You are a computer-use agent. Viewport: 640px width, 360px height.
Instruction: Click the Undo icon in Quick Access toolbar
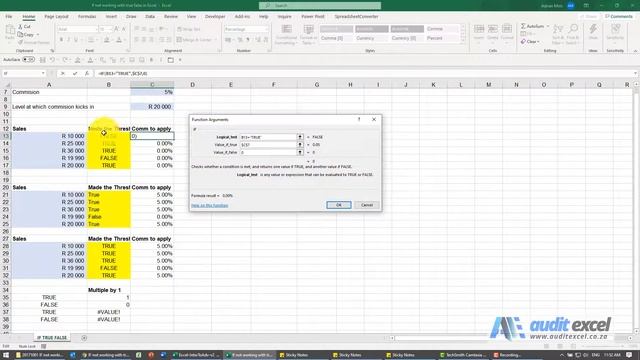[52, 60]
